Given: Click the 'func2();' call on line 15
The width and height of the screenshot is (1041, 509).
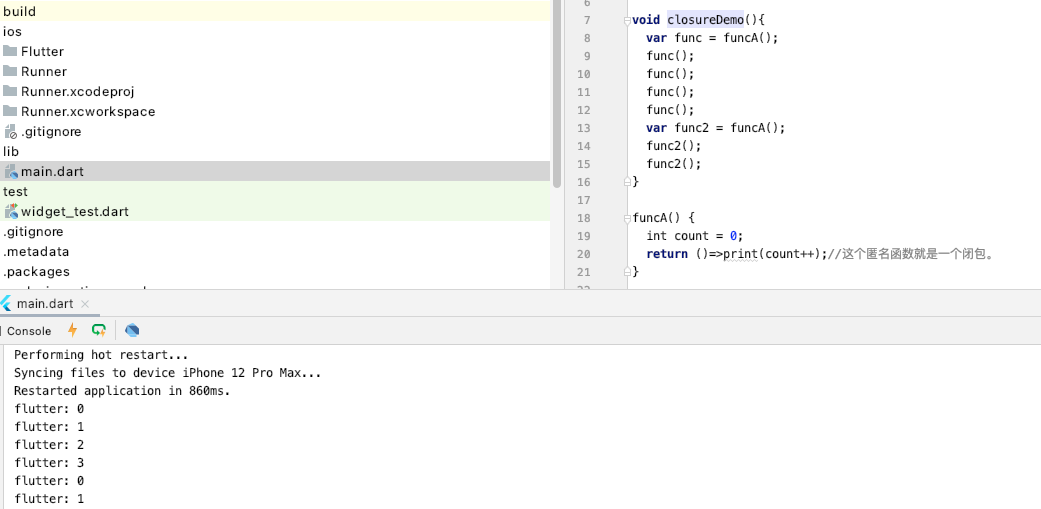Looking at the screenshot, I should point(674,163).
